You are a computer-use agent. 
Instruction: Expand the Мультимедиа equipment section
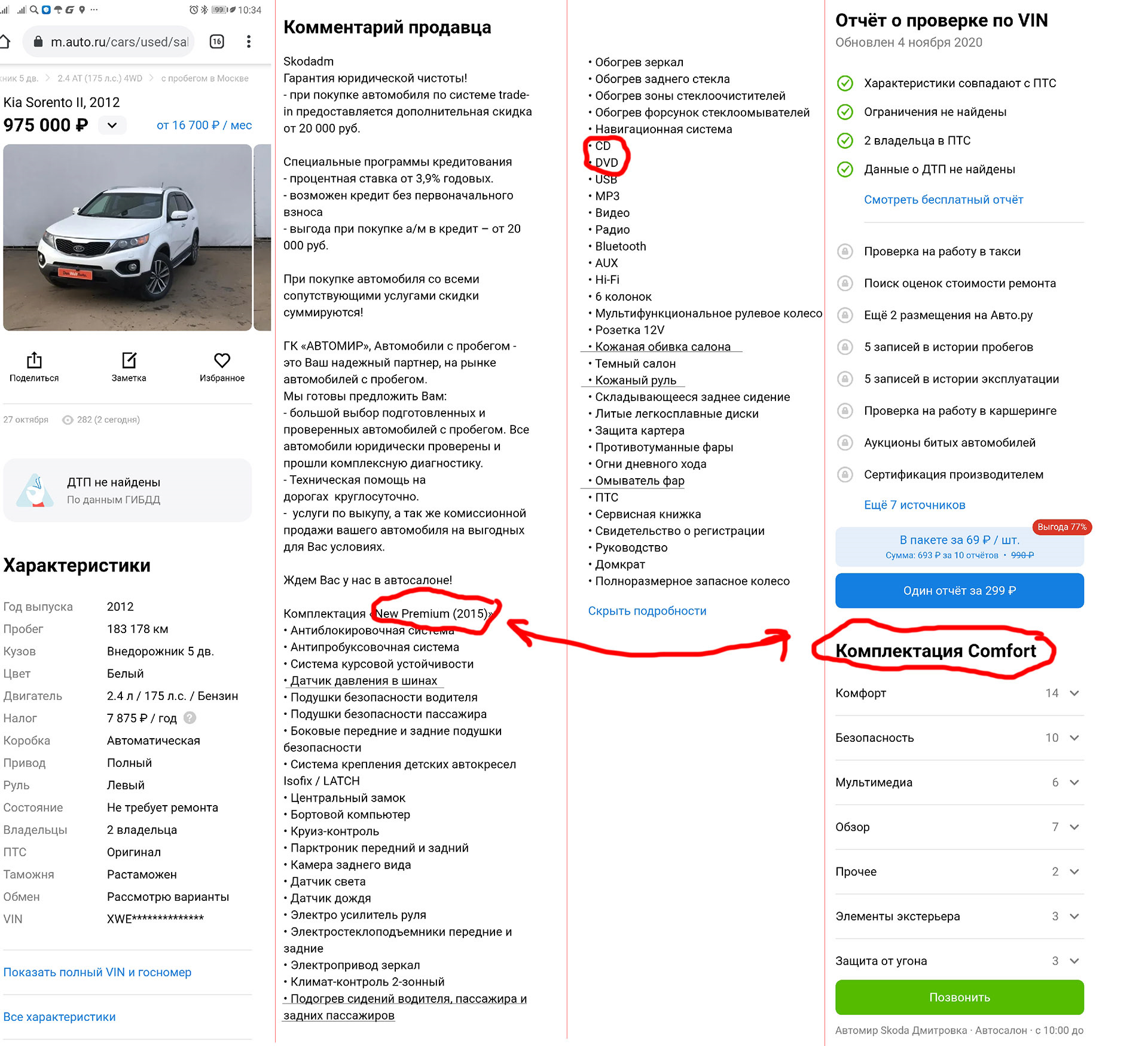tap(959, 783)
